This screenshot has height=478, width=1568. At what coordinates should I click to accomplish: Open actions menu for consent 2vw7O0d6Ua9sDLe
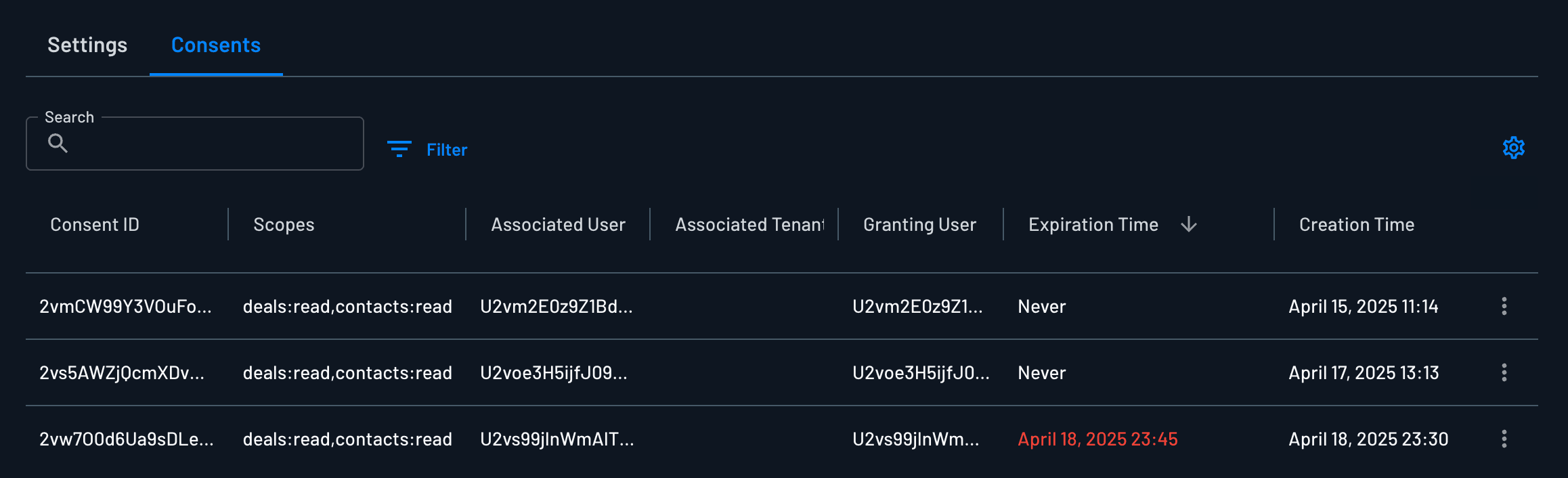pyautogui.click(x=1503, y=439)
